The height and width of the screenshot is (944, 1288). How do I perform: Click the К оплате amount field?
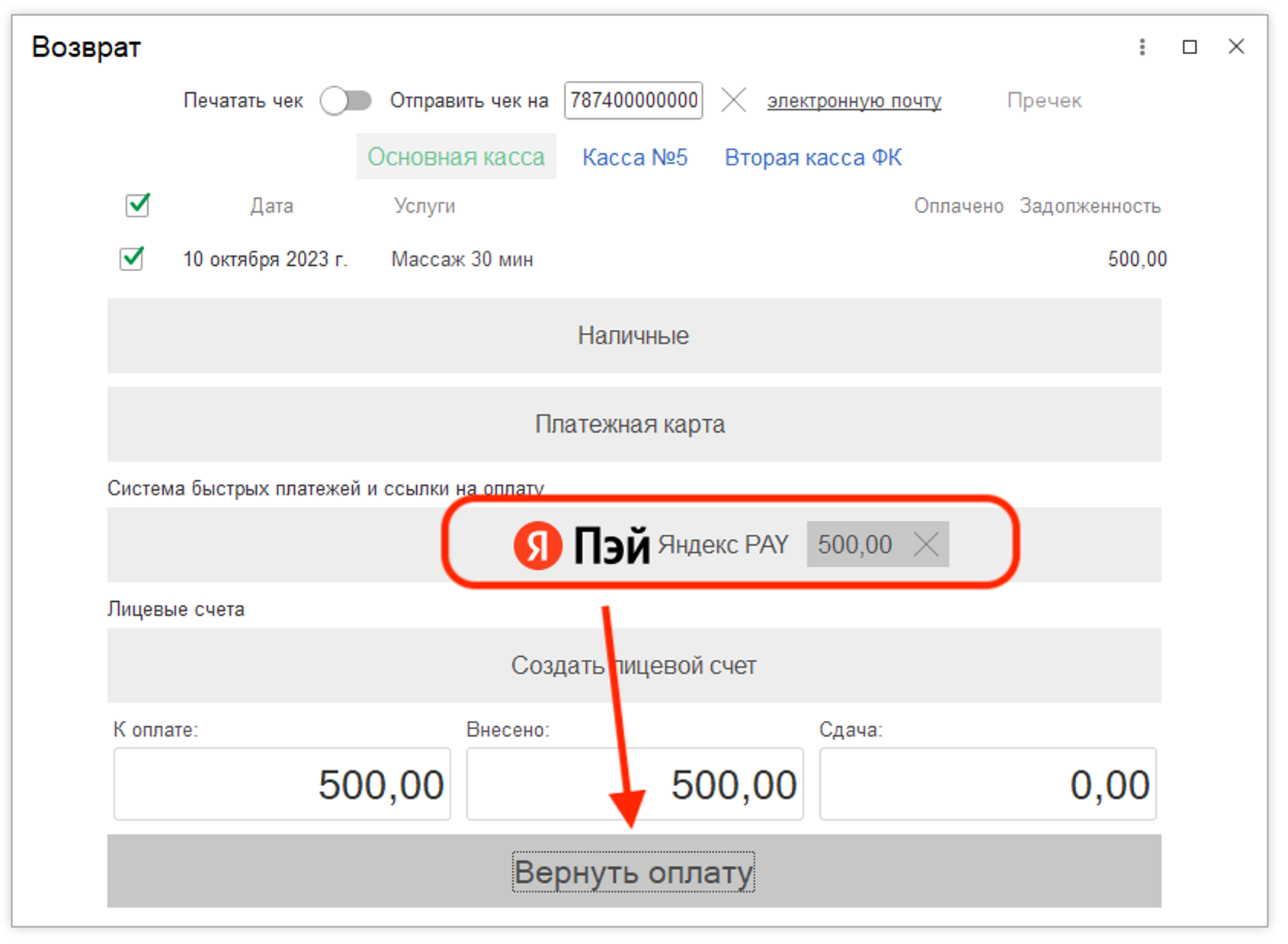click(282, 784)
